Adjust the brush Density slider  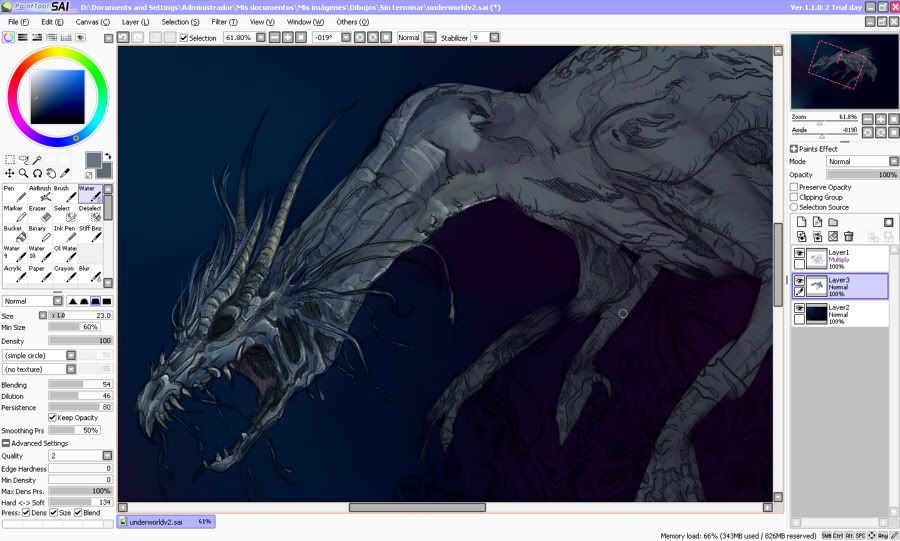(80, 341)
